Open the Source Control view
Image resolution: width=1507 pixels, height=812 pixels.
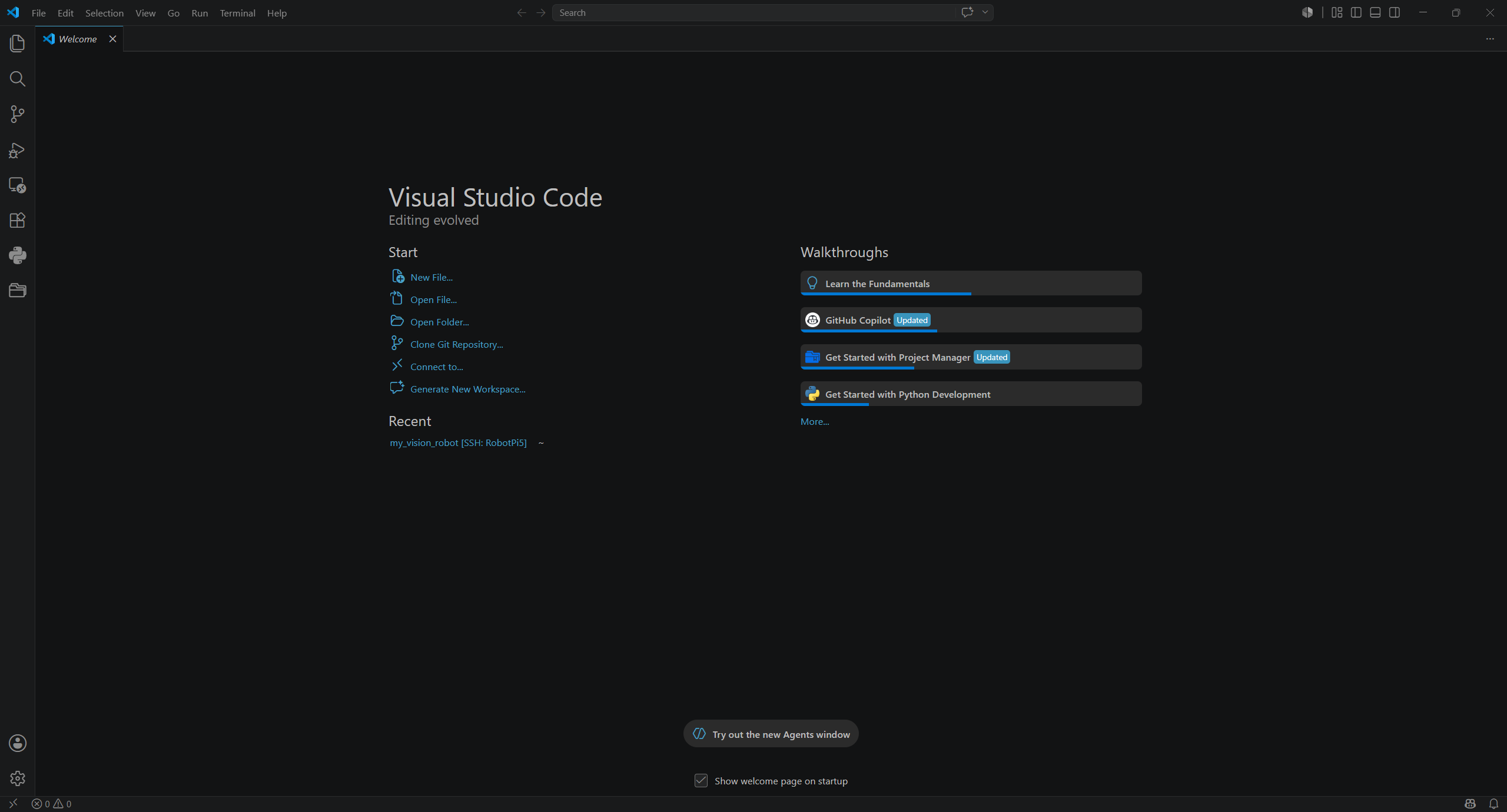(x=18, y=114)
